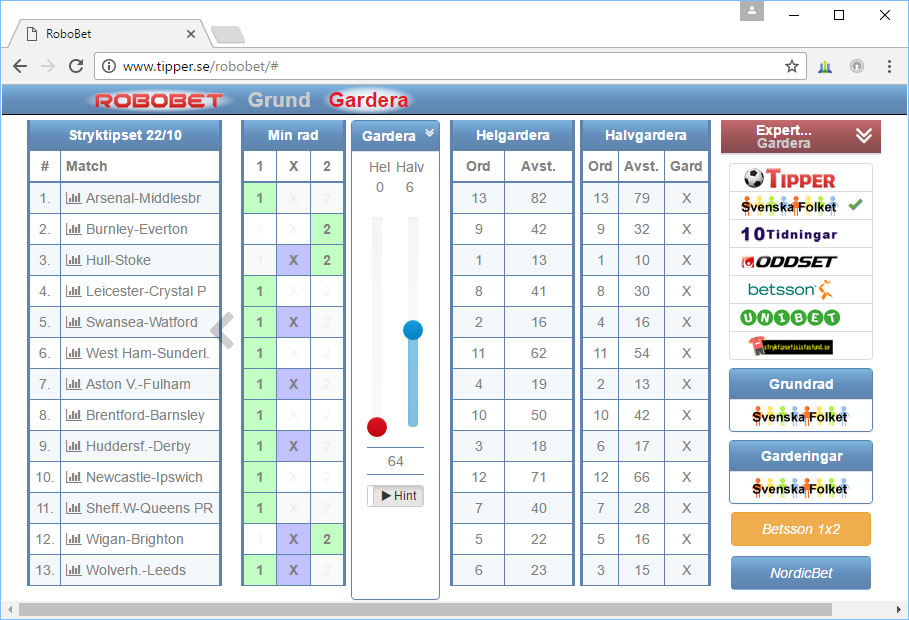This screenshot has height=620, width=909.
Task: Open stats chart icon for Wolverh.-Leeds
Action: click(x=73, y=571)
